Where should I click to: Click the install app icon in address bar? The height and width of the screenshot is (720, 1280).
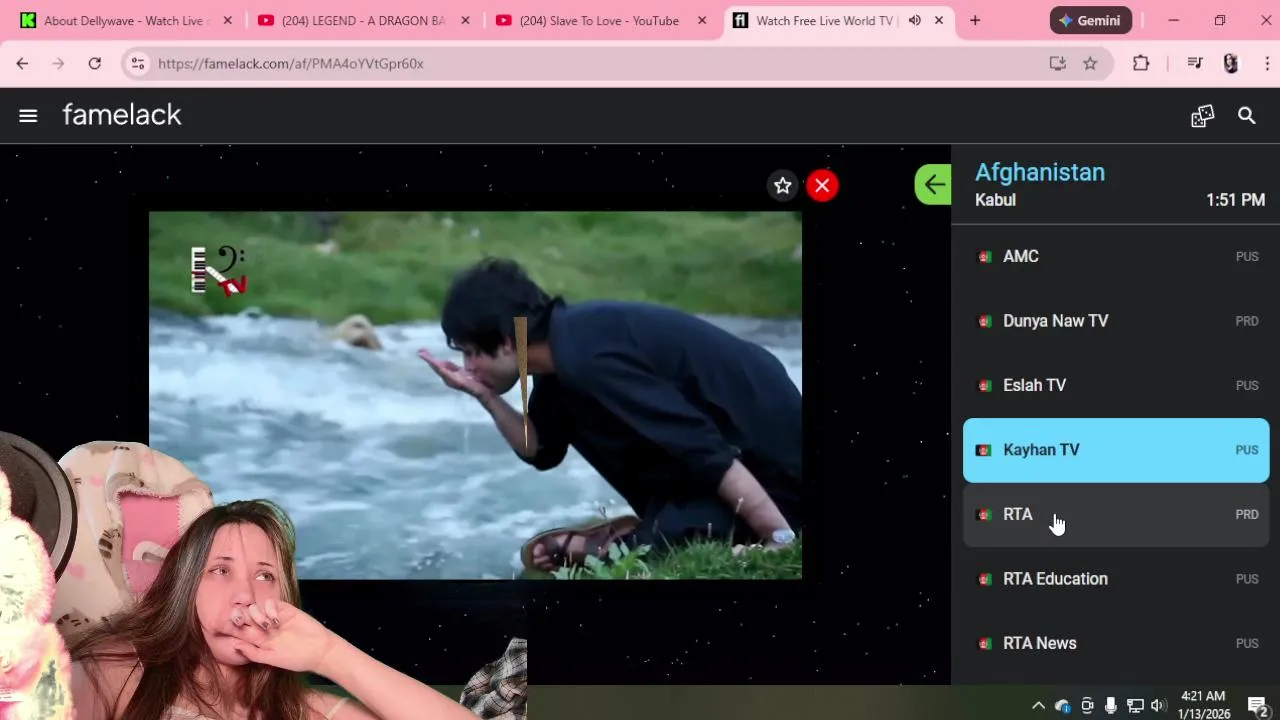tap(1057, 63)
